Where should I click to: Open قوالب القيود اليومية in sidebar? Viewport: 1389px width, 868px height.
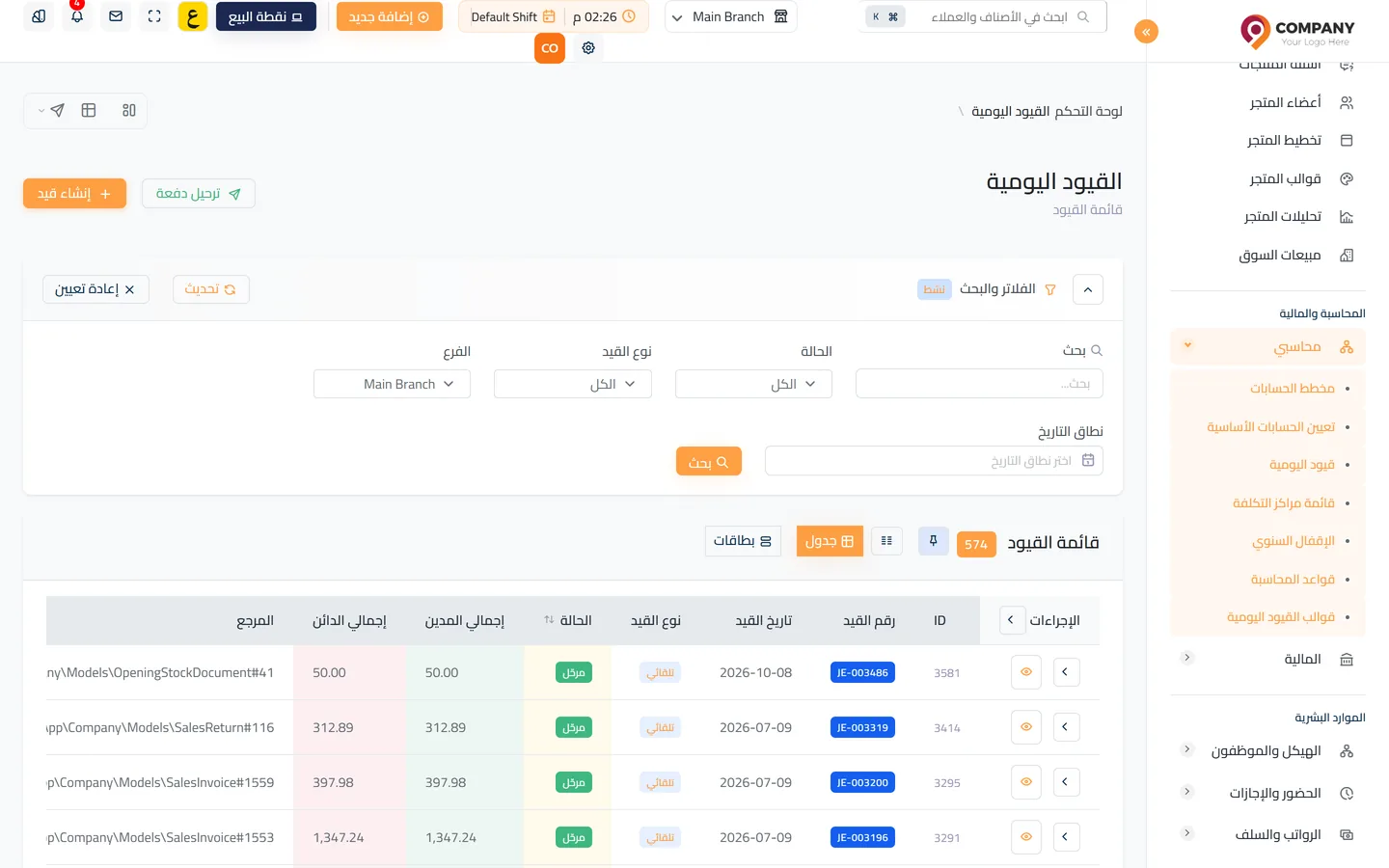(1281, 616)
